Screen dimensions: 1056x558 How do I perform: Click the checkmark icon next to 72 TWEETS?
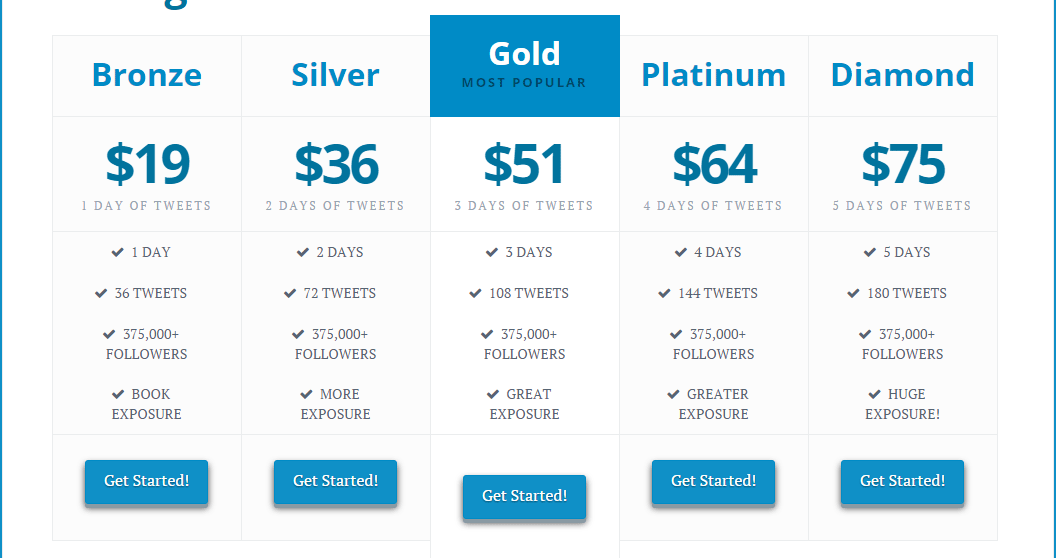(x=290, y=294)
